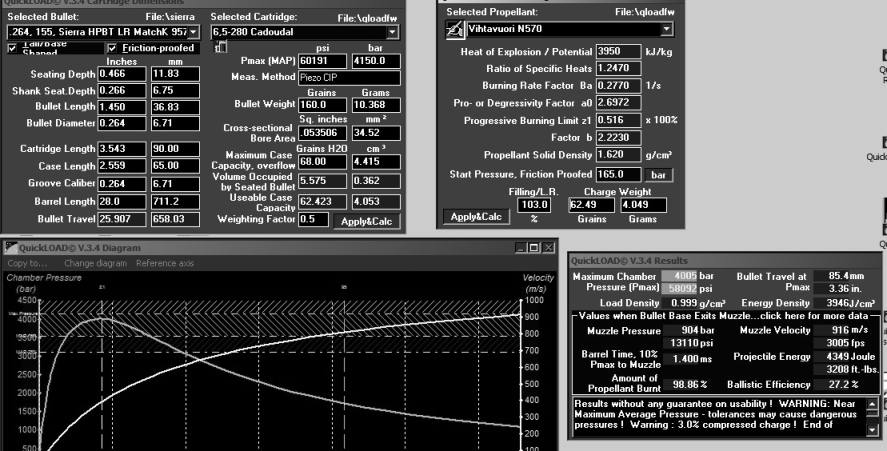
Task: Click the Results message box scroll-down arrow
Action: [872, 431]
